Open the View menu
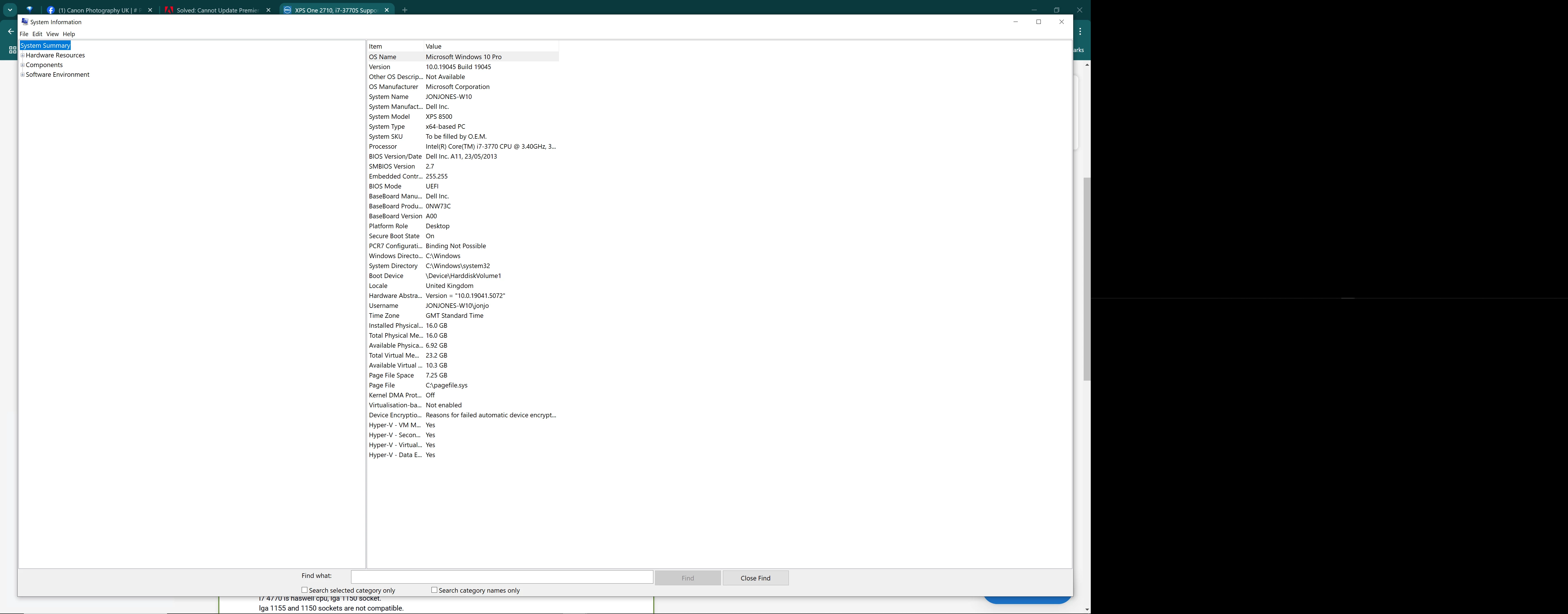This screenshot has width=1568, height=614. point(52,34)
